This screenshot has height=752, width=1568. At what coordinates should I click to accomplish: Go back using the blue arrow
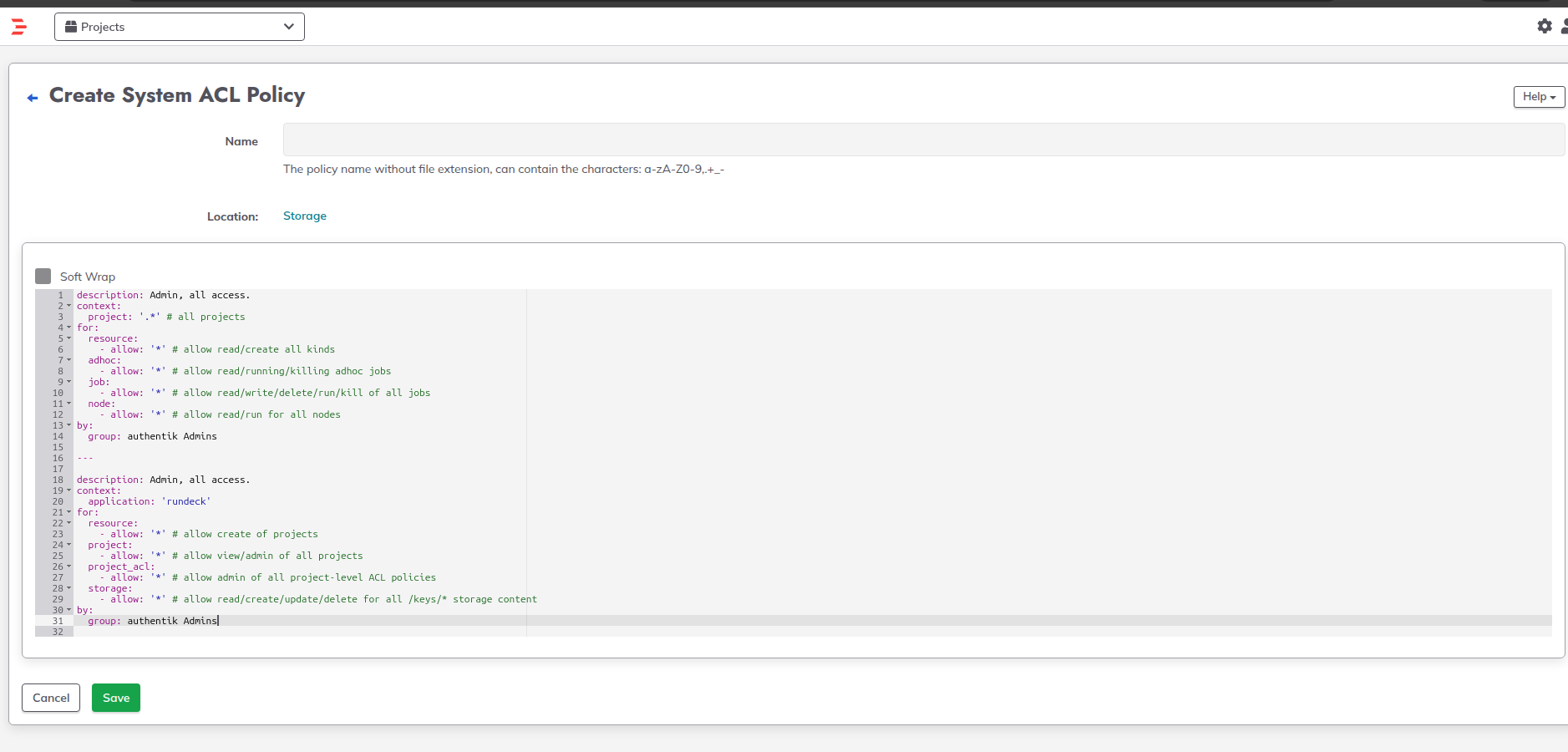point(33,98)
